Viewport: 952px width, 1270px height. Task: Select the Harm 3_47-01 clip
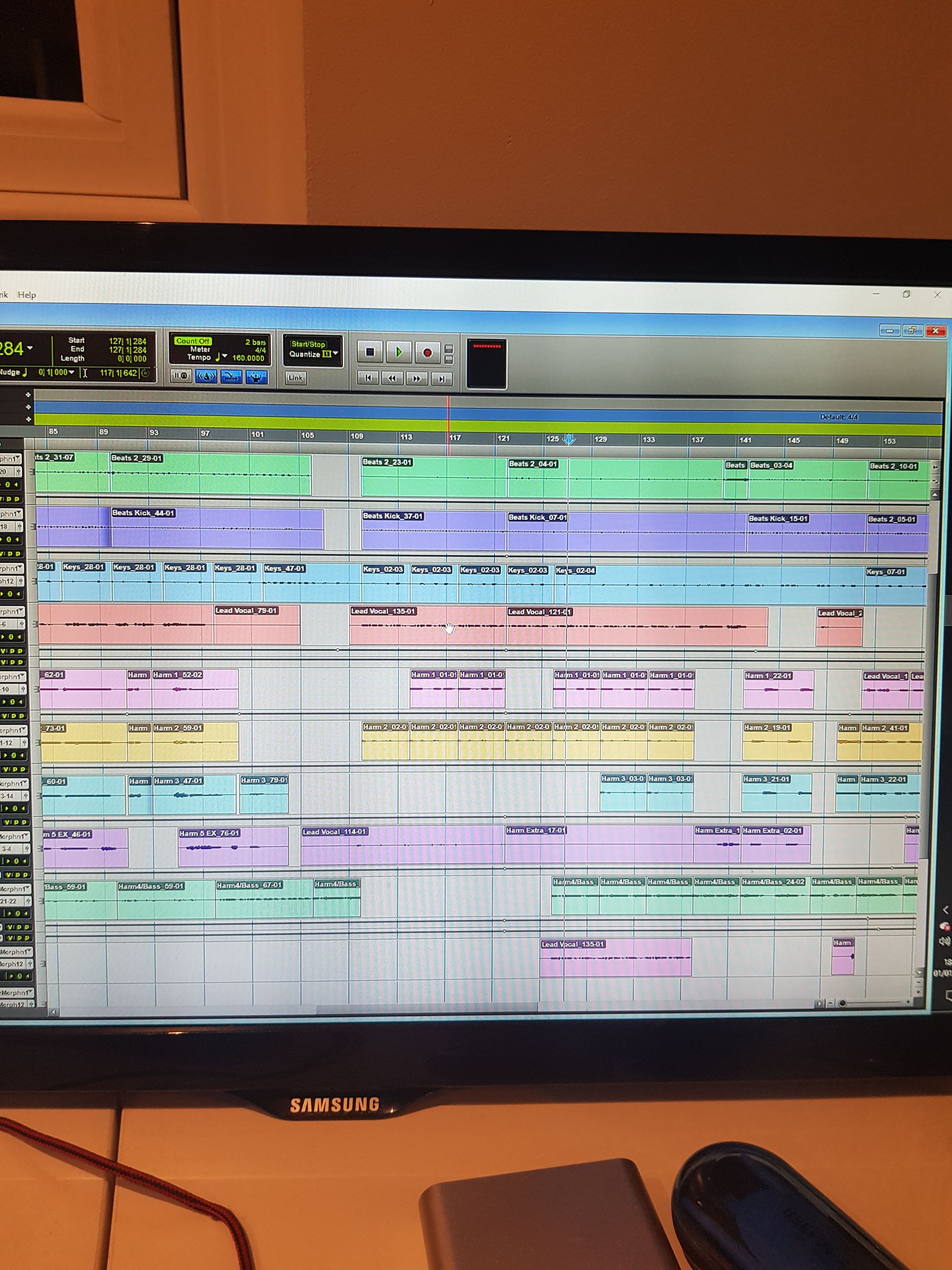point(194,795)
